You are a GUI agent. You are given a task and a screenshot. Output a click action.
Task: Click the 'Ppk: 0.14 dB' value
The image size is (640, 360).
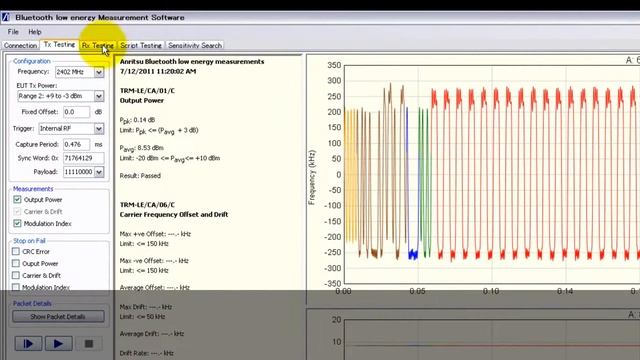coord(137,120)
